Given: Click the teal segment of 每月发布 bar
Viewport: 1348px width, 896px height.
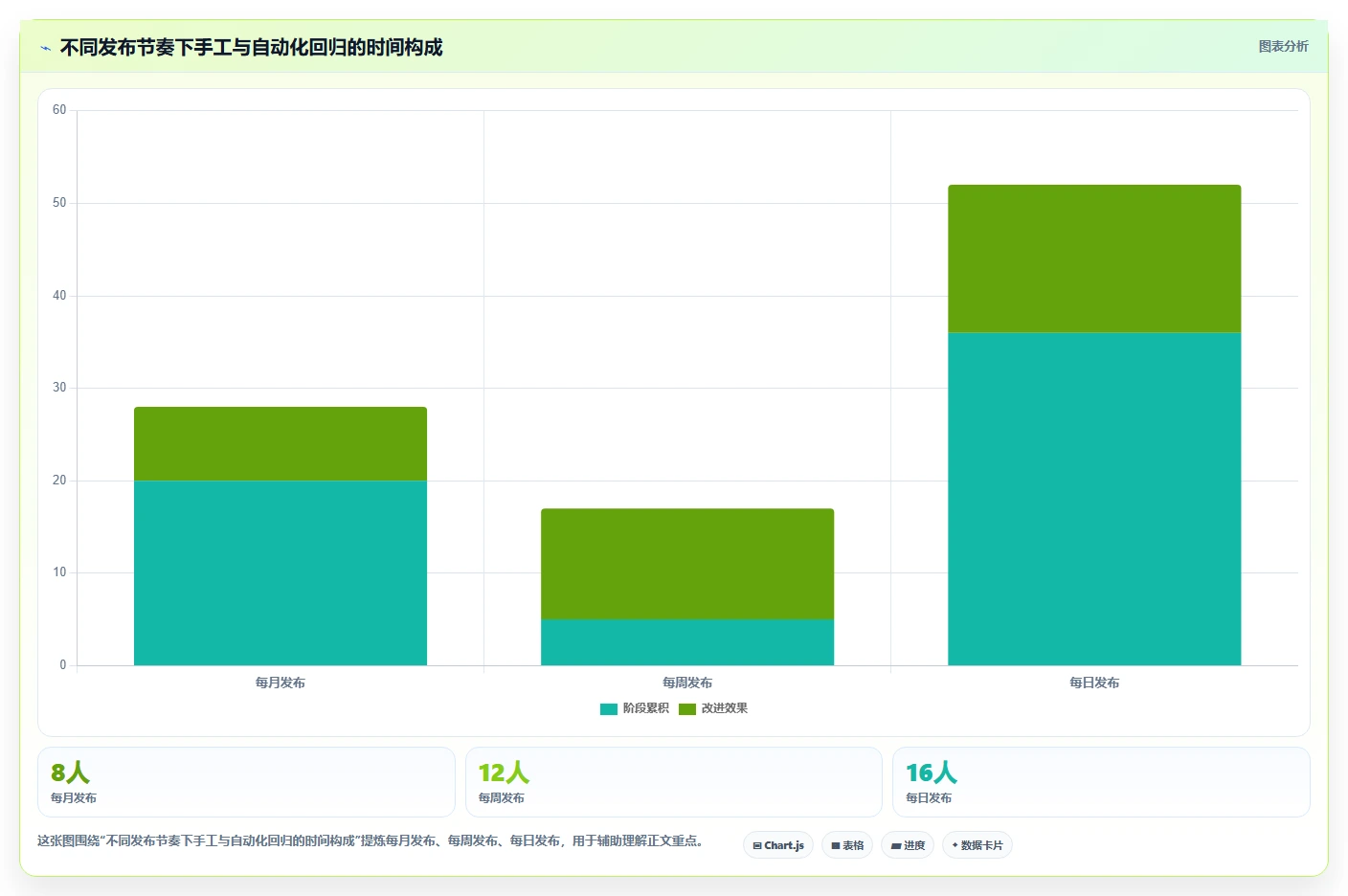Looking at the screenshot, I should 281,572.
